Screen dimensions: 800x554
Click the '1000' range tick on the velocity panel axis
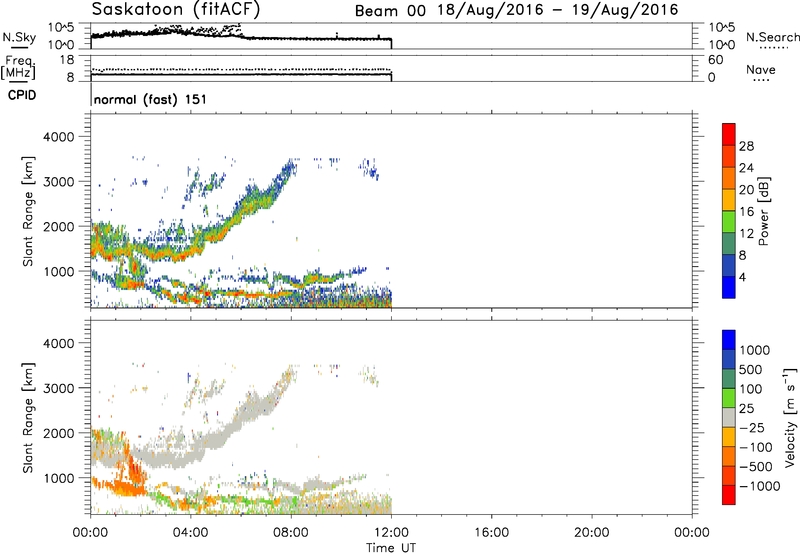[x=58, y=478]
